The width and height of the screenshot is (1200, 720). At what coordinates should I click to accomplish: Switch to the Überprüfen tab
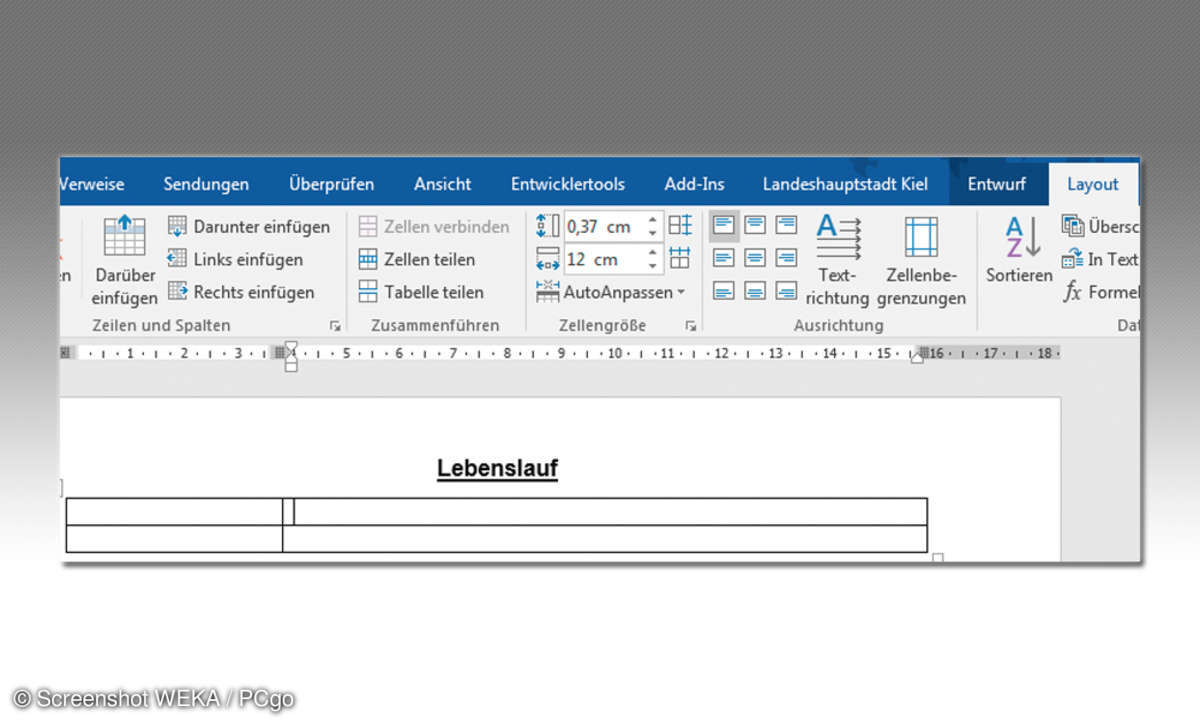pos(331,184)
